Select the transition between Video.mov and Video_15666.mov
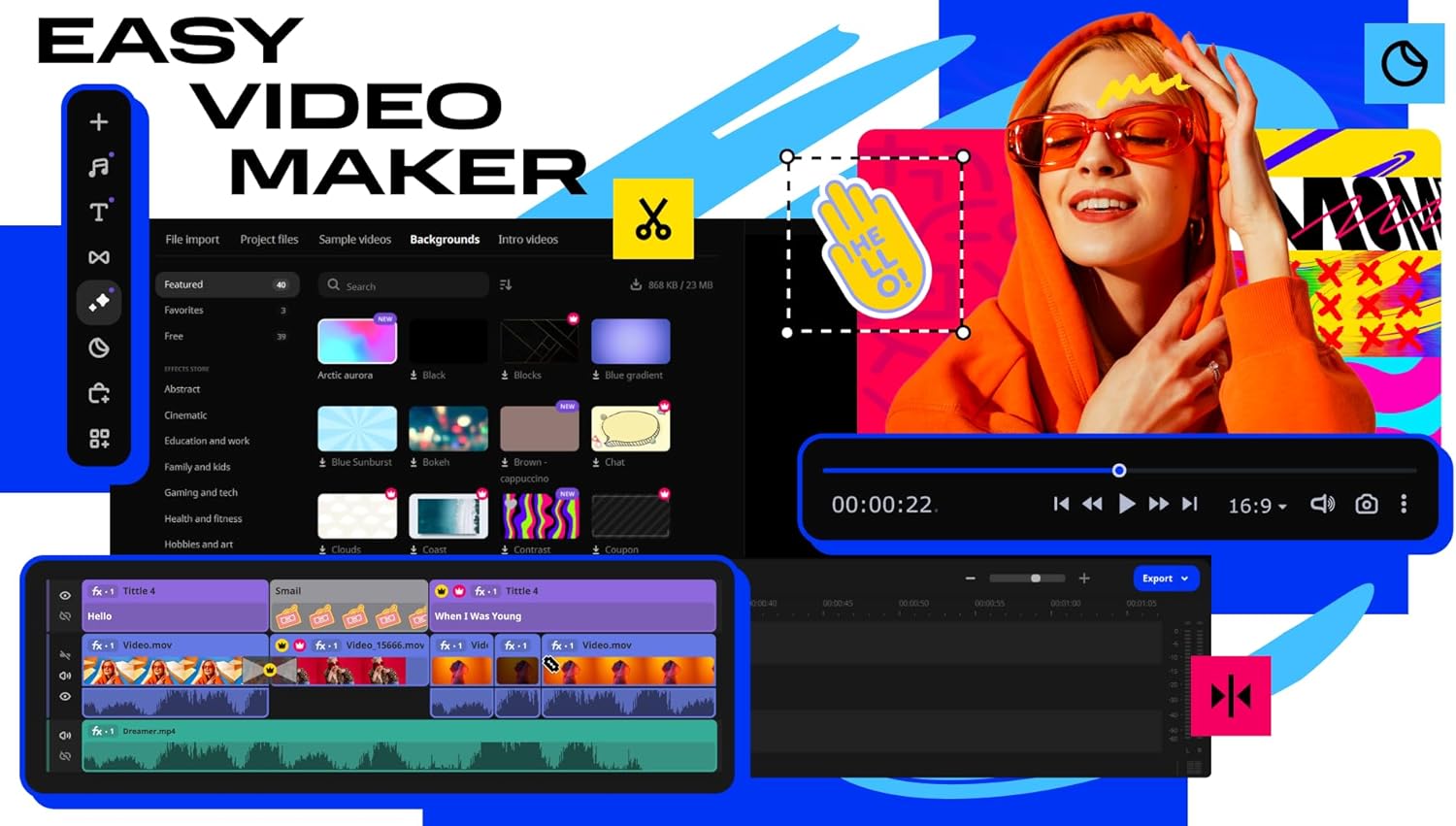Image resolution: width=1456 pixels, height=826 pixels. 270,671
